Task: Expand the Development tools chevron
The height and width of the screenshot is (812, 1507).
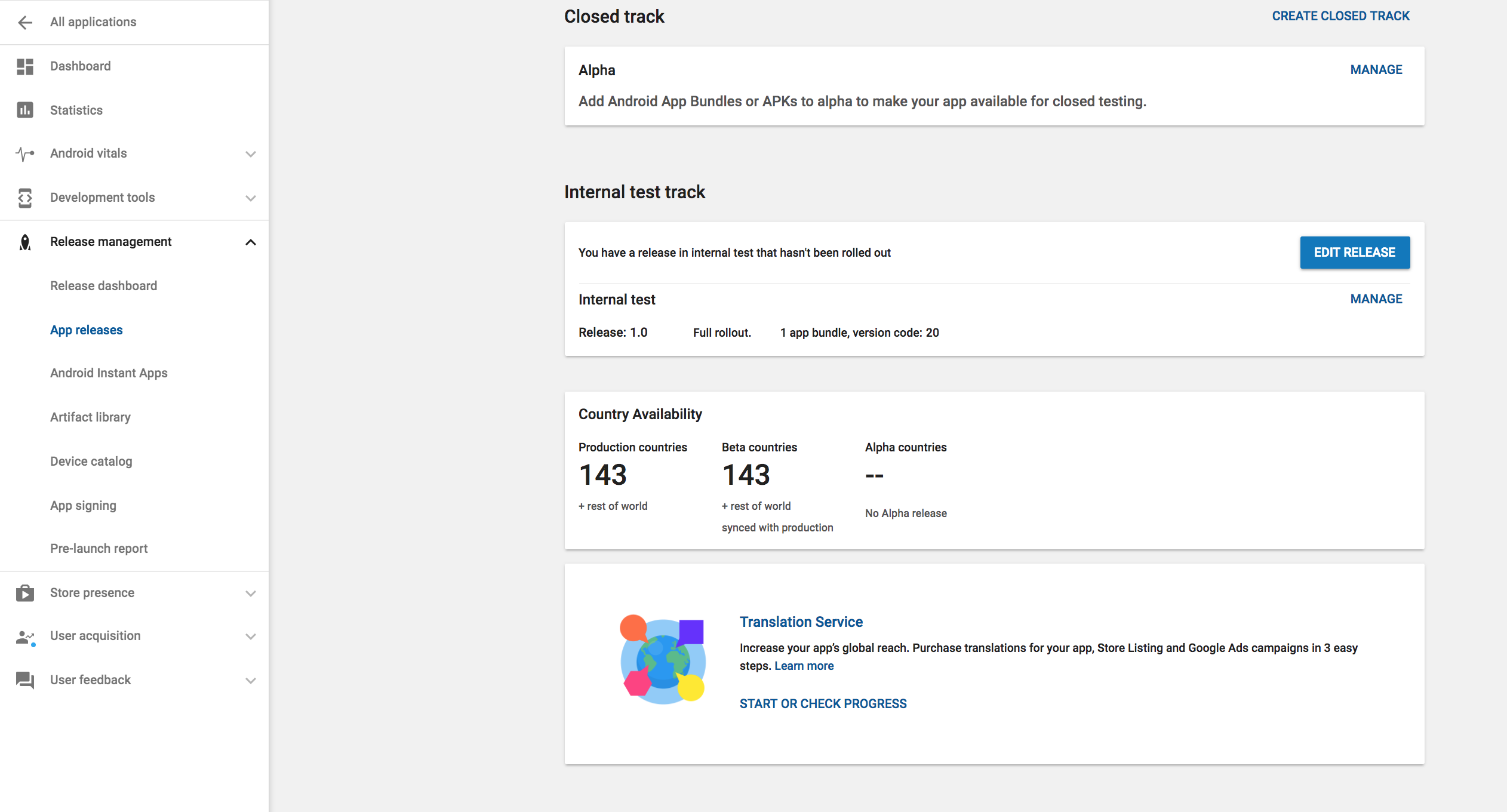Action: pyautogui.click(x=251, y=198)
